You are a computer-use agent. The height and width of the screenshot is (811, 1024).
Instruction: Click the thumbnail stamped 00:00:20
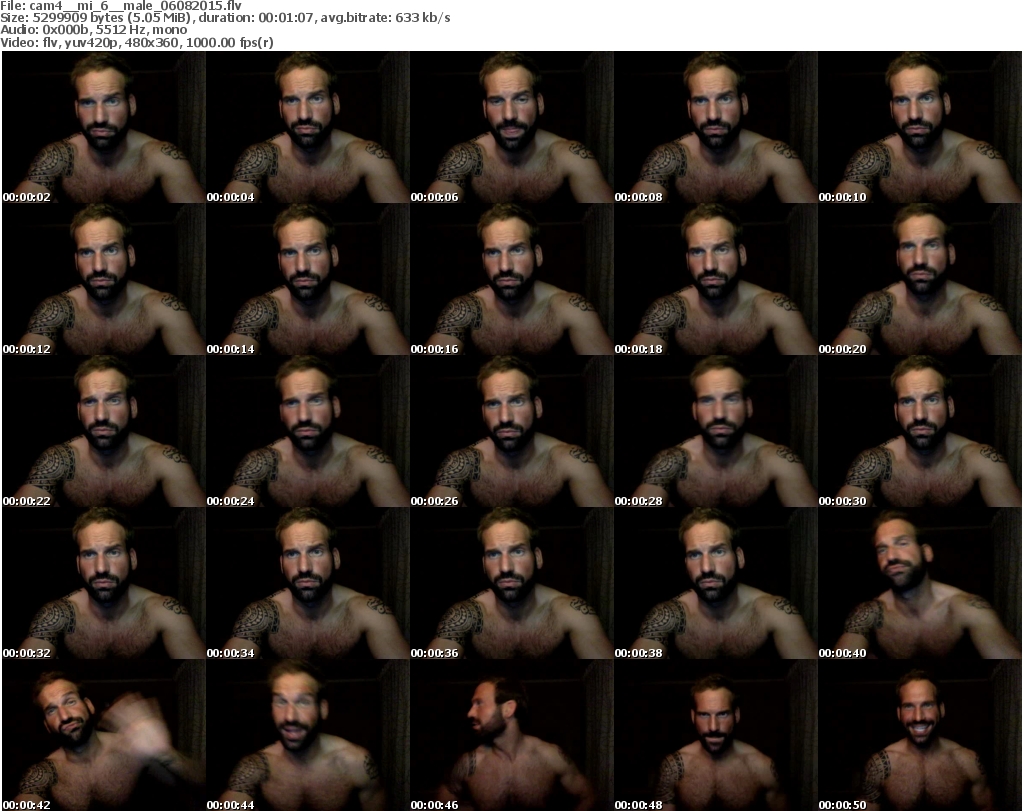point(920,279)
